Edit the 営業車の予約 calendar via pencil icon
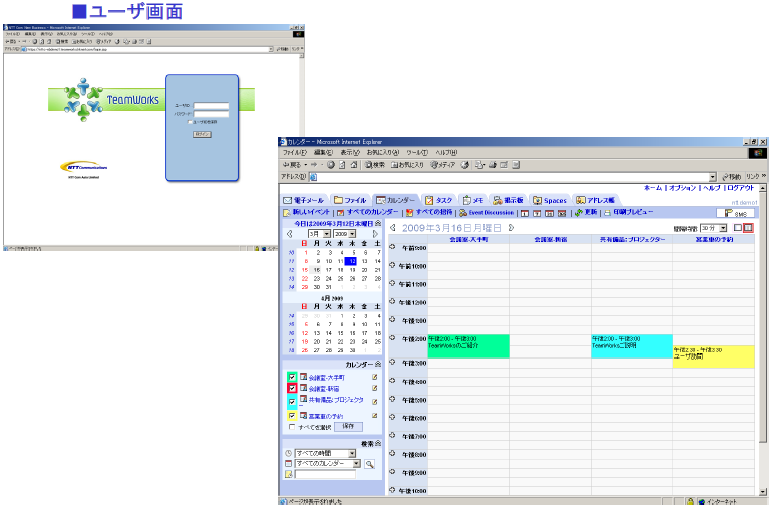 pos(375,416)
